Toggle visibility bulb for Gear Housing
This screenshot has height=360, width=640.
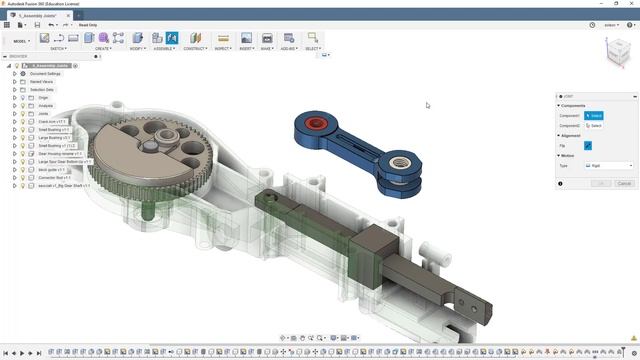coord(23,153)
